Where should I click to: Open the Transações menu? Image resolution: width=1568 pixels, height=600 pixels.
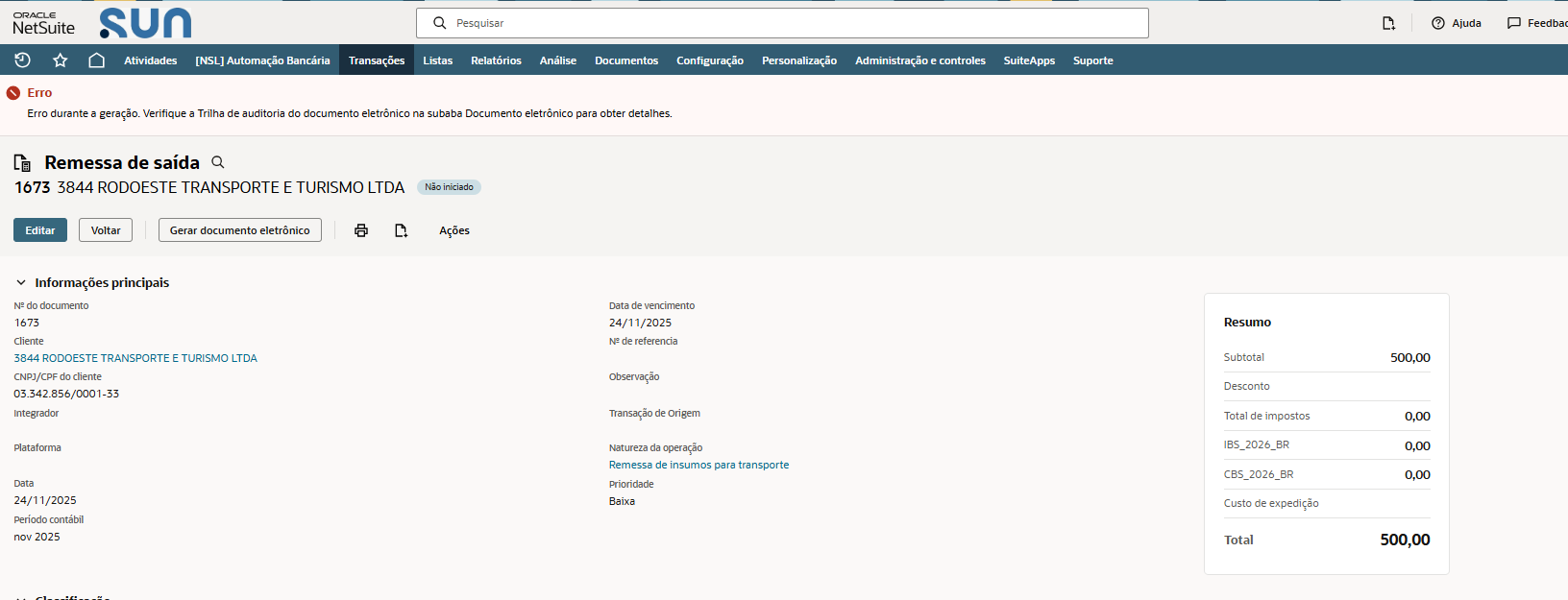pos(377,60)
